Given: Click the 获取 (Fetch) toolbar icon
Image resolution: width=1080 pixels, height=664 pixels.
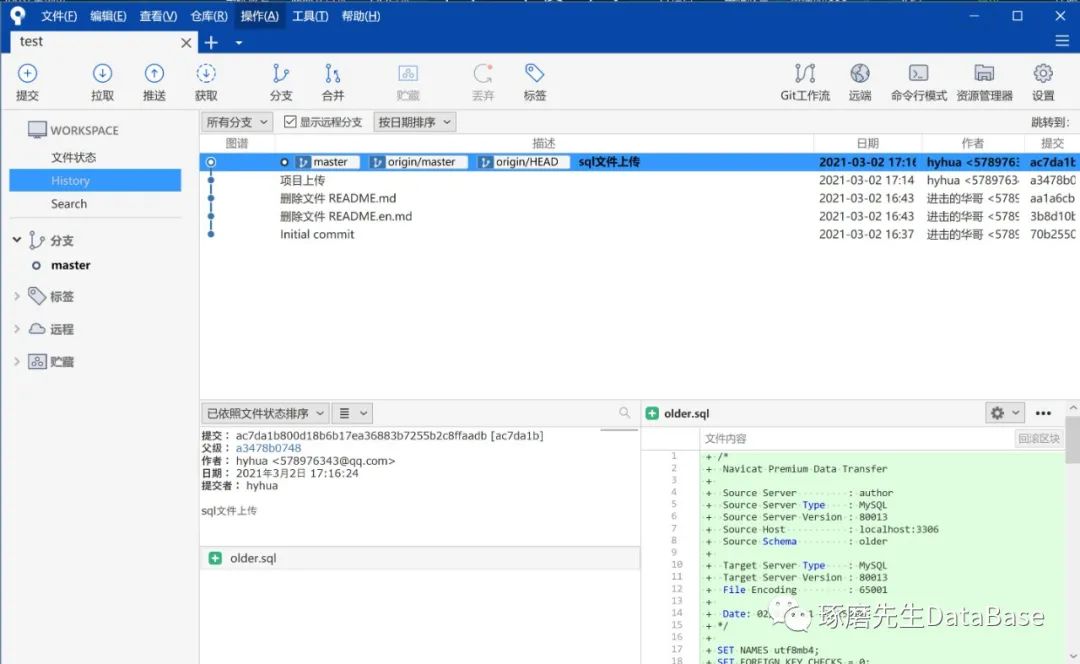Looking at the screenshot, I should tap(206, 80).
